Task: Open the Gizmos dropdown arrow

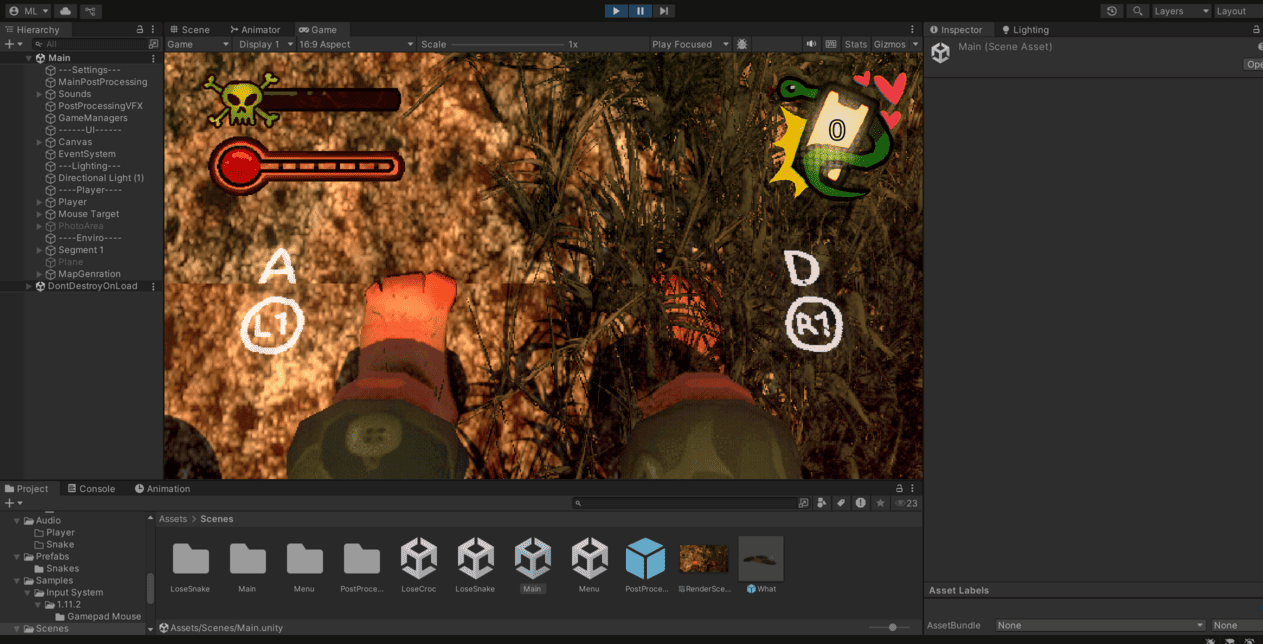Action: click(x=915, y=44)
